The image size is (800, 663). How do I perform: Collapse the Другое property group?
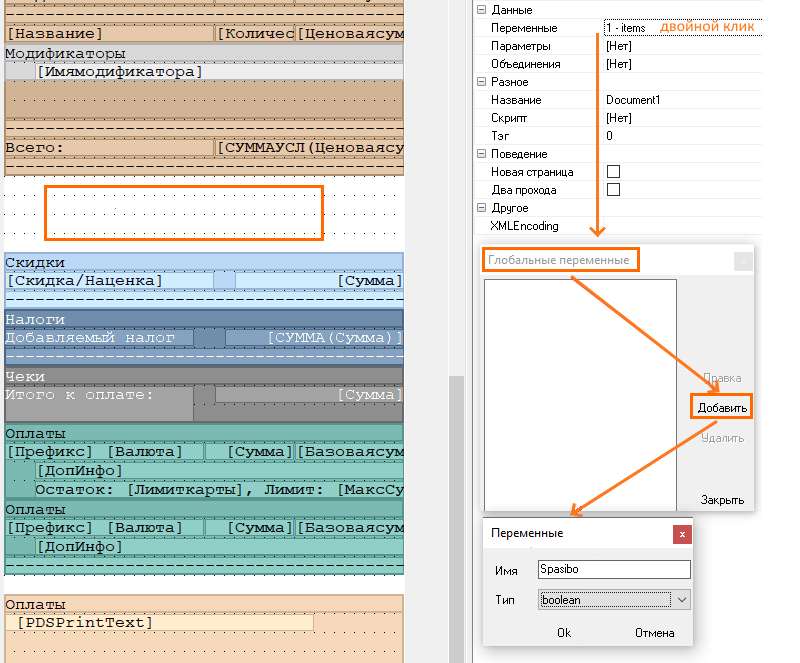(481, 208)
